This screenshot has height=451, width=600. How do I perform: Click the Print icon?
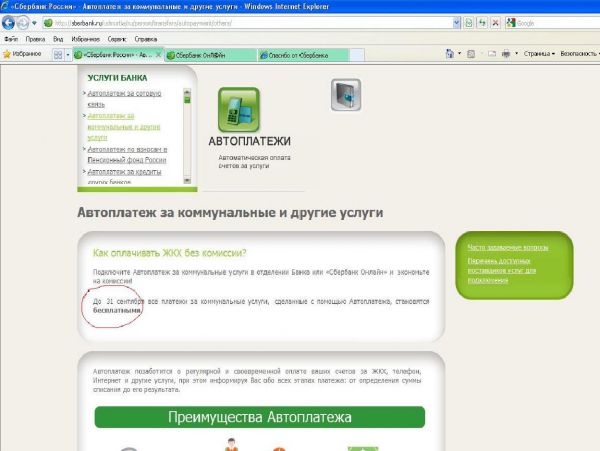point(506,54)
